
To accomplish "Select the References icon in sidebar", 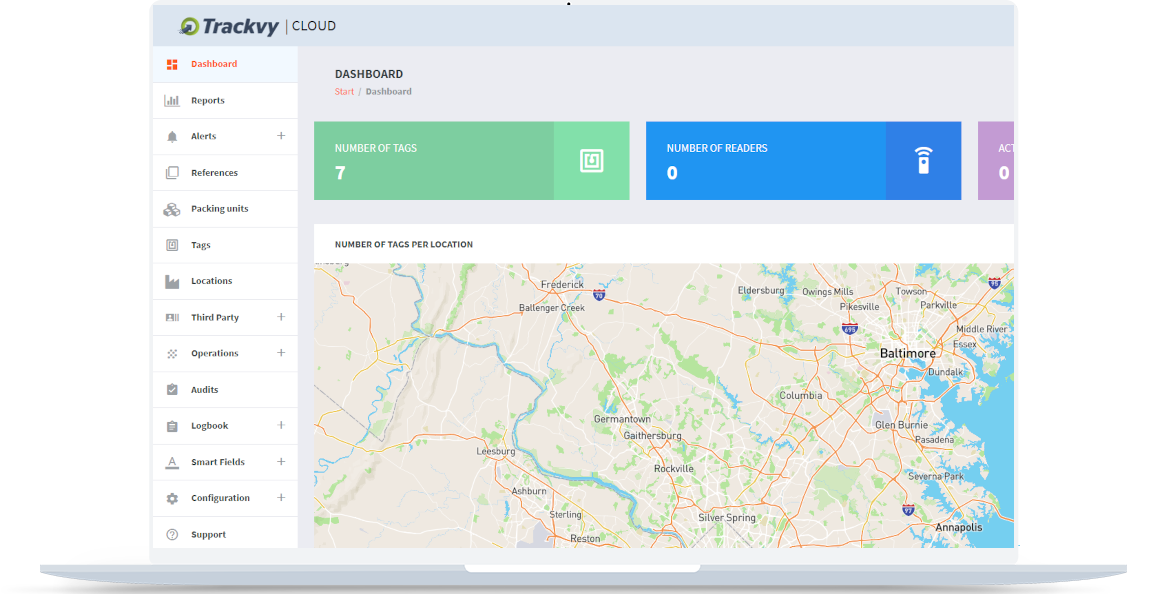I will 170,172.
